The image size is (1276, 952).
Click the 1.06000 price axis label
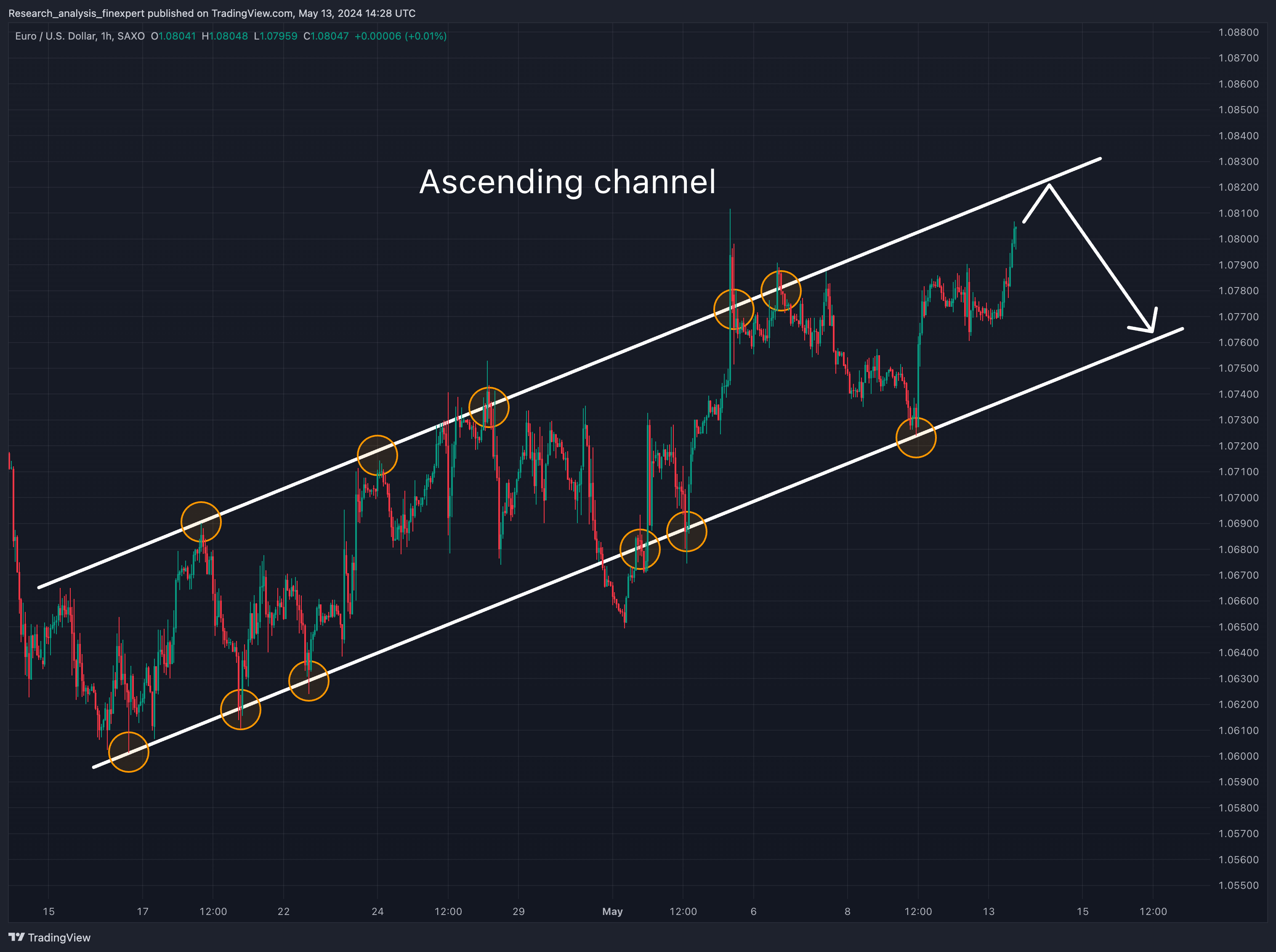(x=1239, y=756)
